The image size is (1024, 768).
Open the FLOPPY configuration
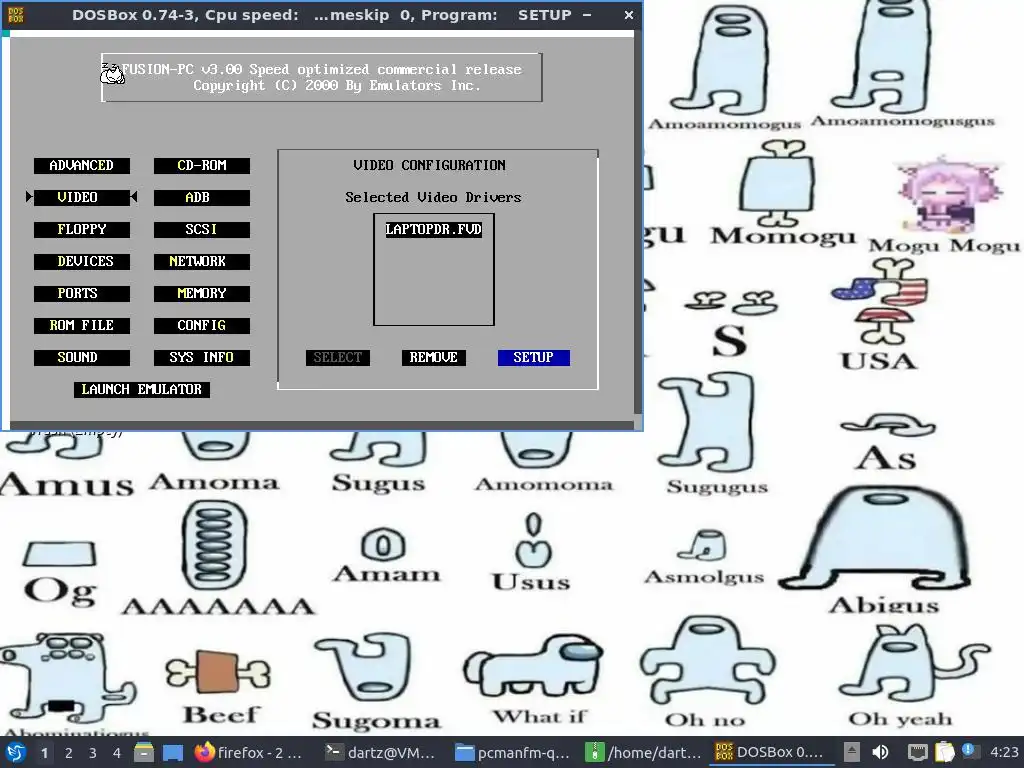pos(82,230)
